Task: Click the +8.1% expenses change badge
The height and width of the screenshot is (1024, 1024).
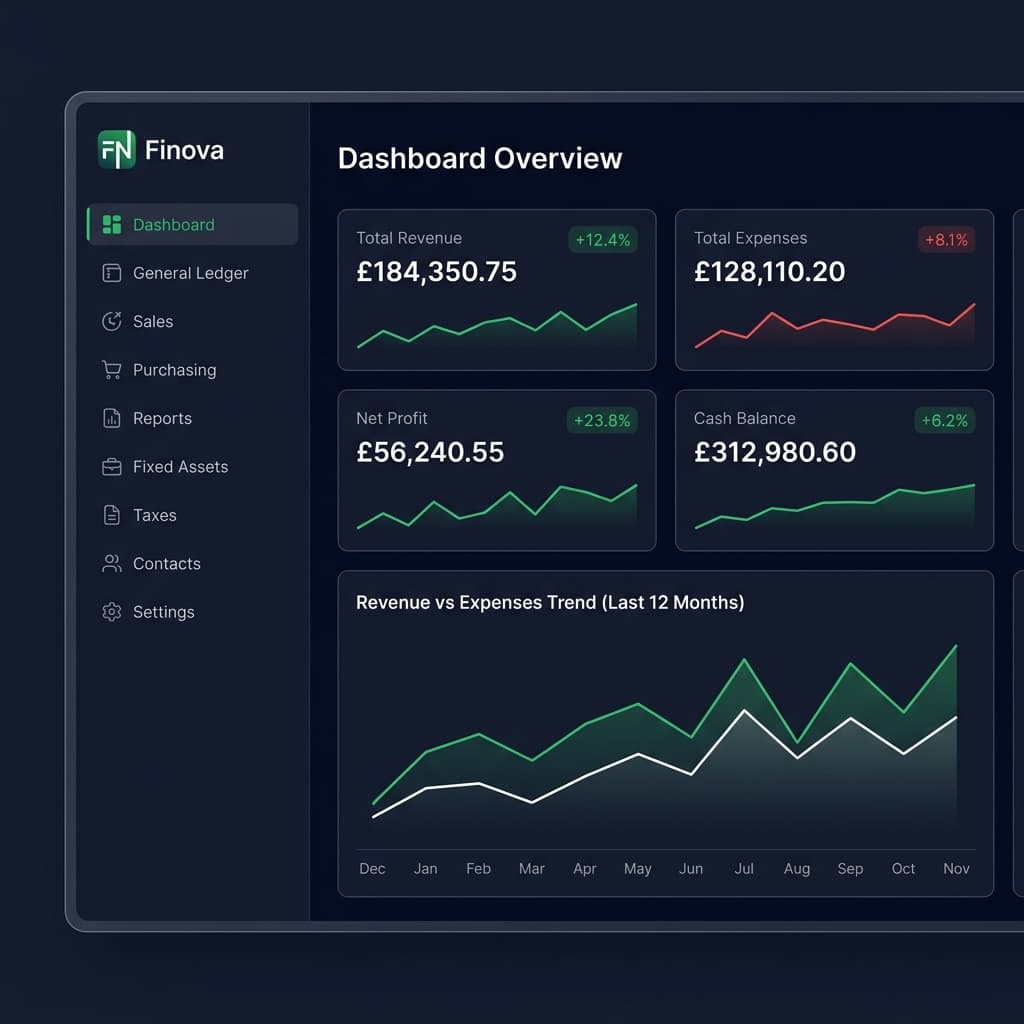Action: click(x=946, y=240)
